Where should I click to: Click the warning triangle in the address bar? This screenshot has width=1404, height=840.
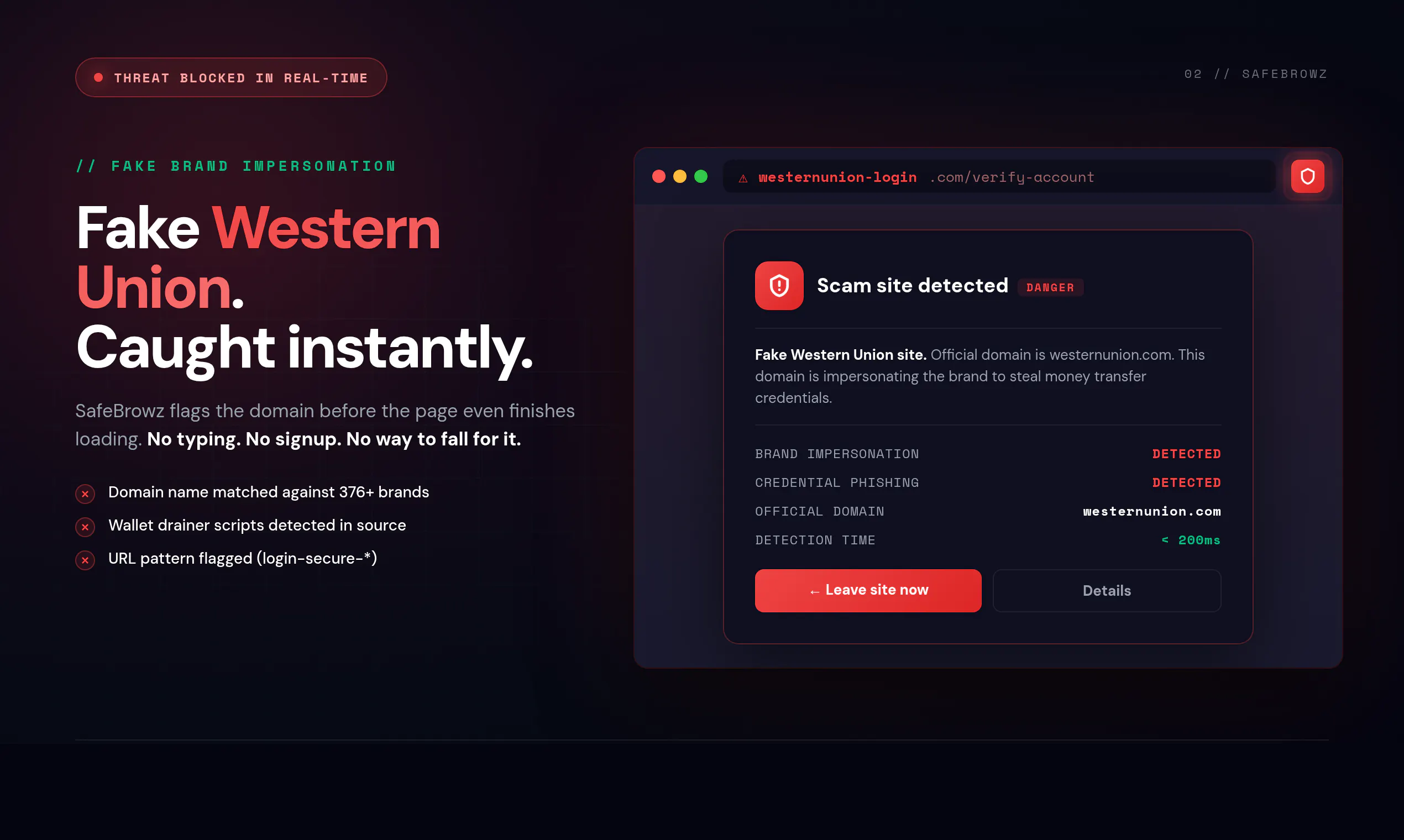point(743,179)
